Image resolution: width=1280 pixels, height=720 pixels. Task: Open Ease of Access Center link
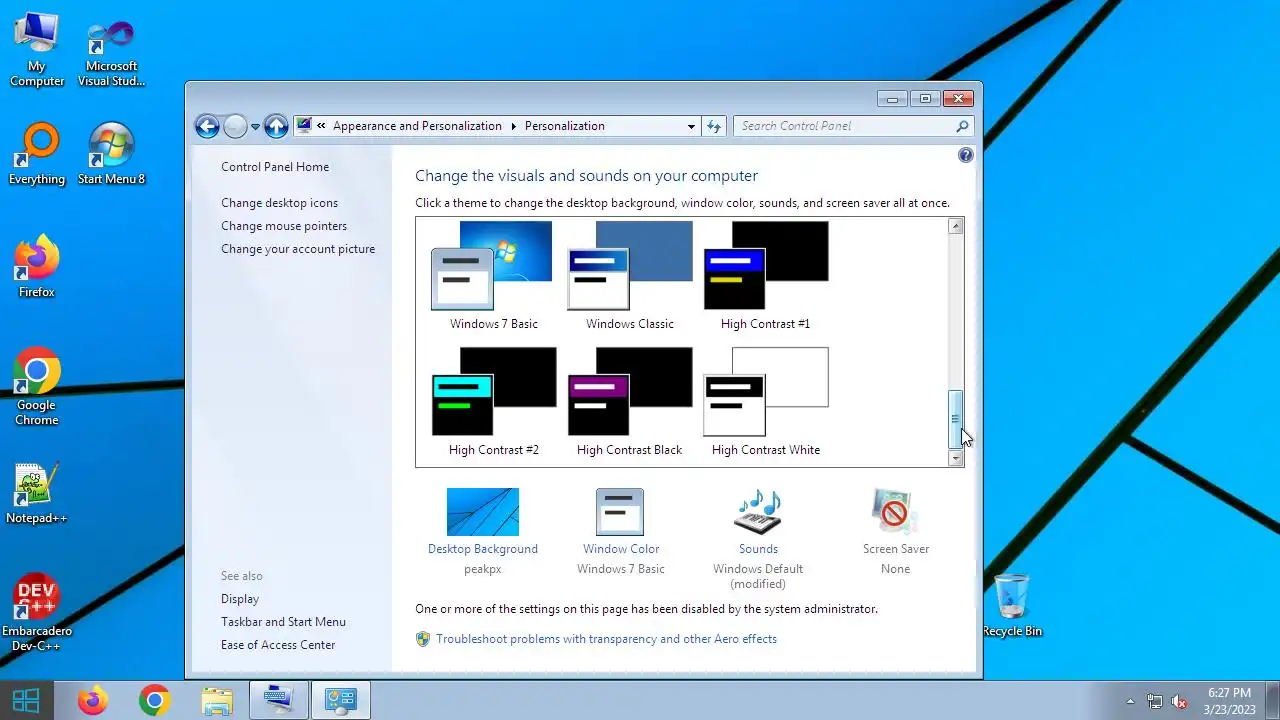(x=278, y=645)
